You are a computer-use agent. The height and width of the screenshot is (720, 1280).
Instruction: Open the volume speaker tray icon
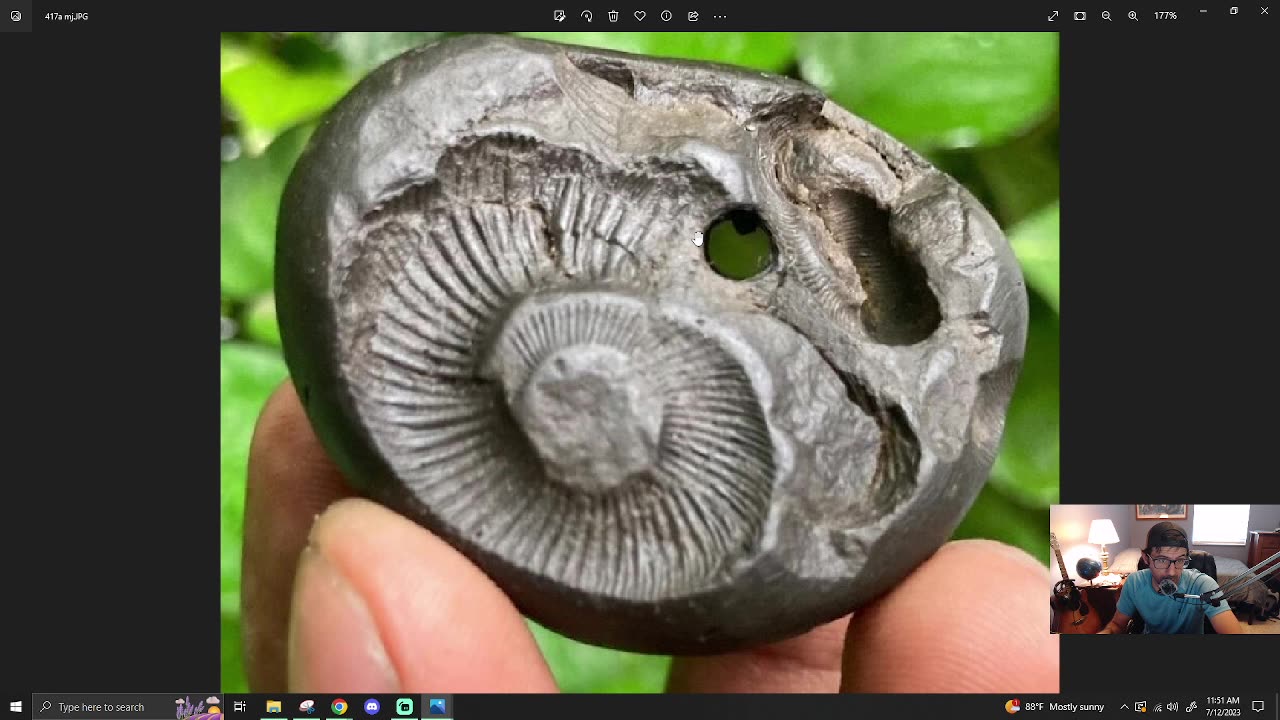click(x=1172, y=707)
